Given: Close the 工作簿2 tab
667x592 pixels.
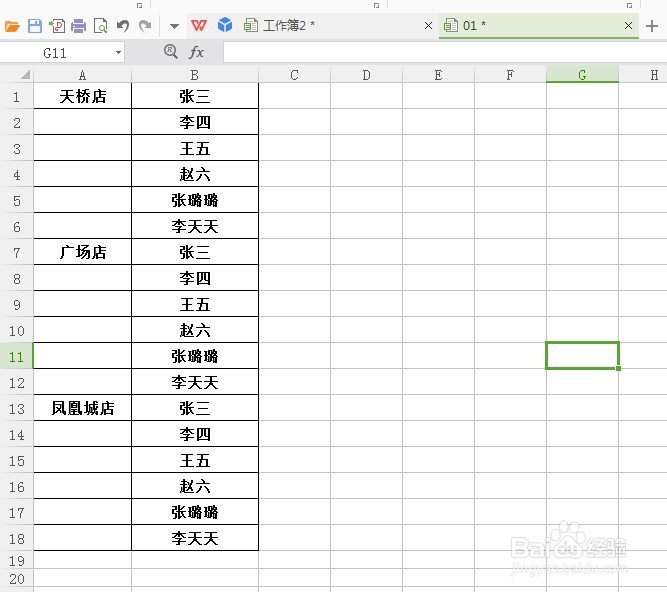Looking at the screenshot, I should coord(428,26).
